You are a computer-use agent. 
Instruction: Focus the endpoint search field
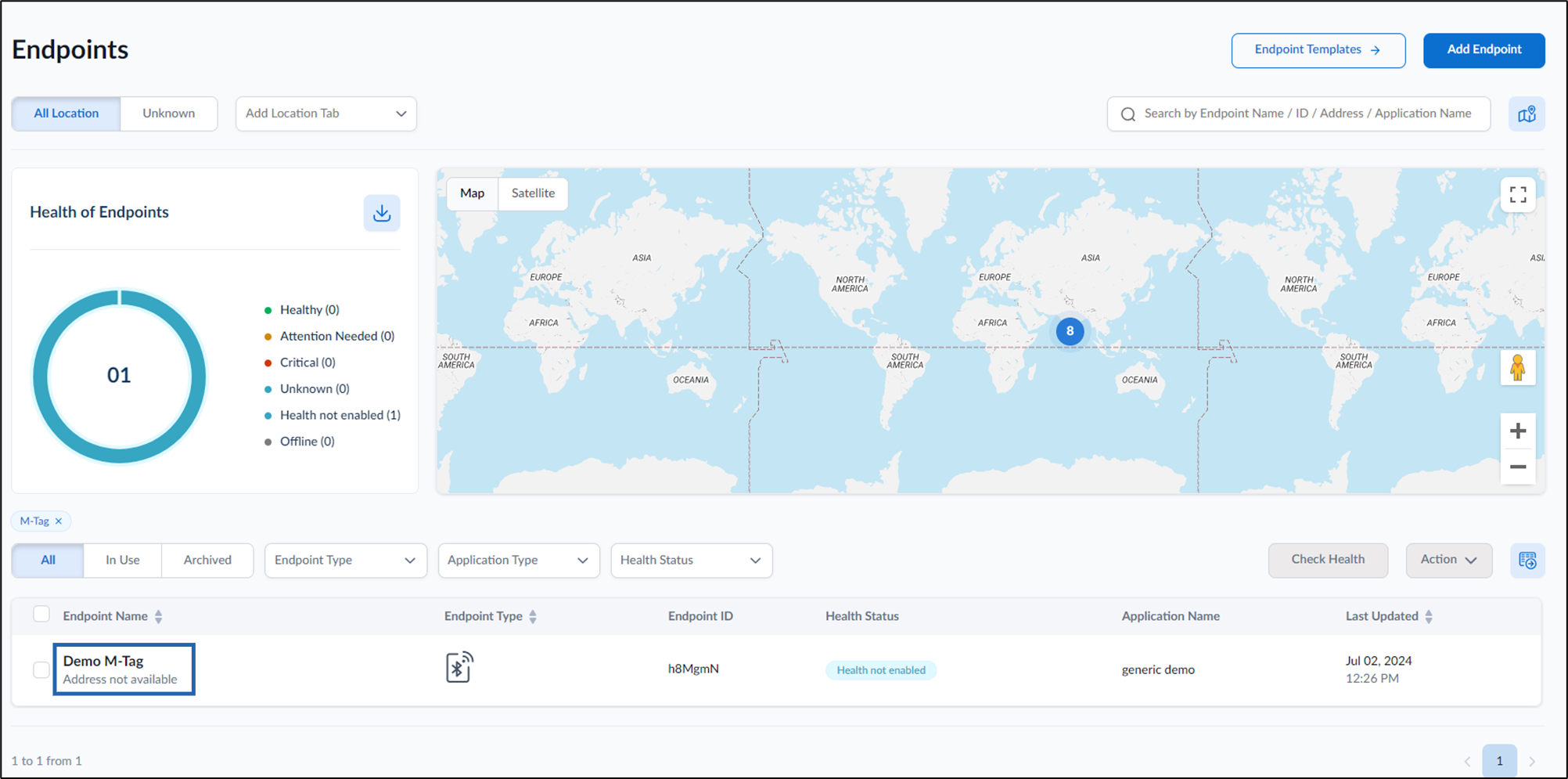[x=1299, y=114]
